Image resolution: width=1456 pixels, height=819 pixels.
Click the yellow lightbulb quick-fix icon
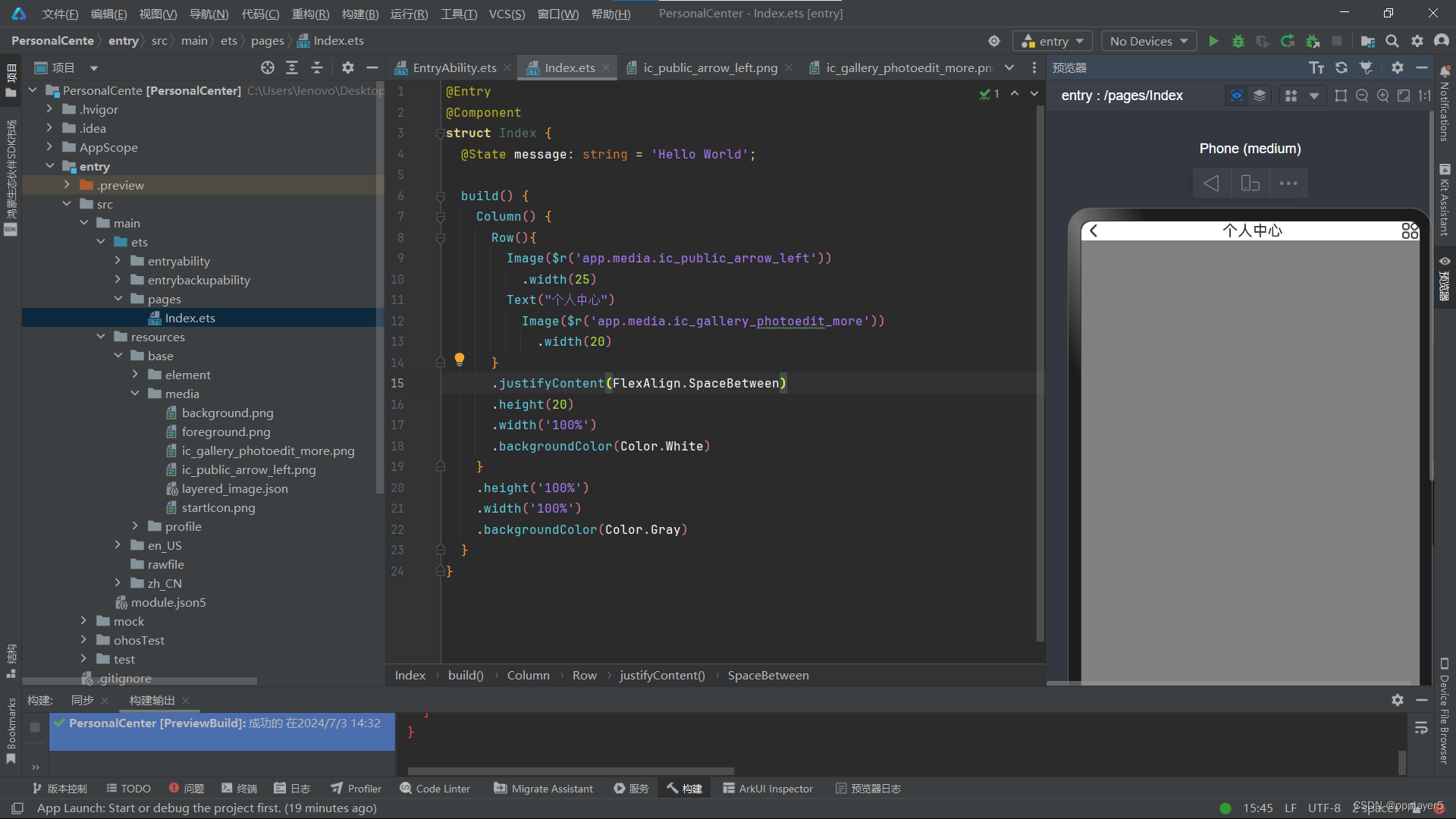[x=459, y=359]
